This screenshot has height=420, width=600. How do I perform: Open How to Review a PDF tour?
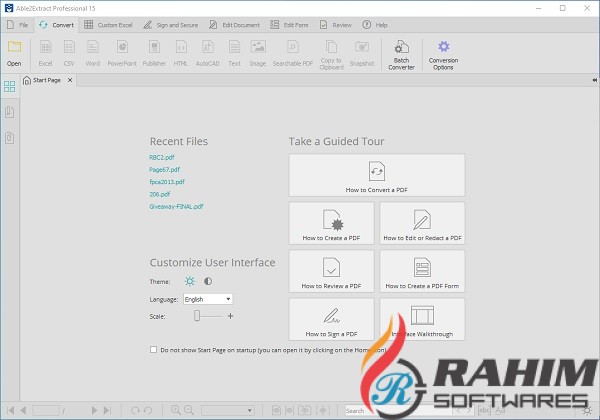pyautogui.click(x=331, y=271)
